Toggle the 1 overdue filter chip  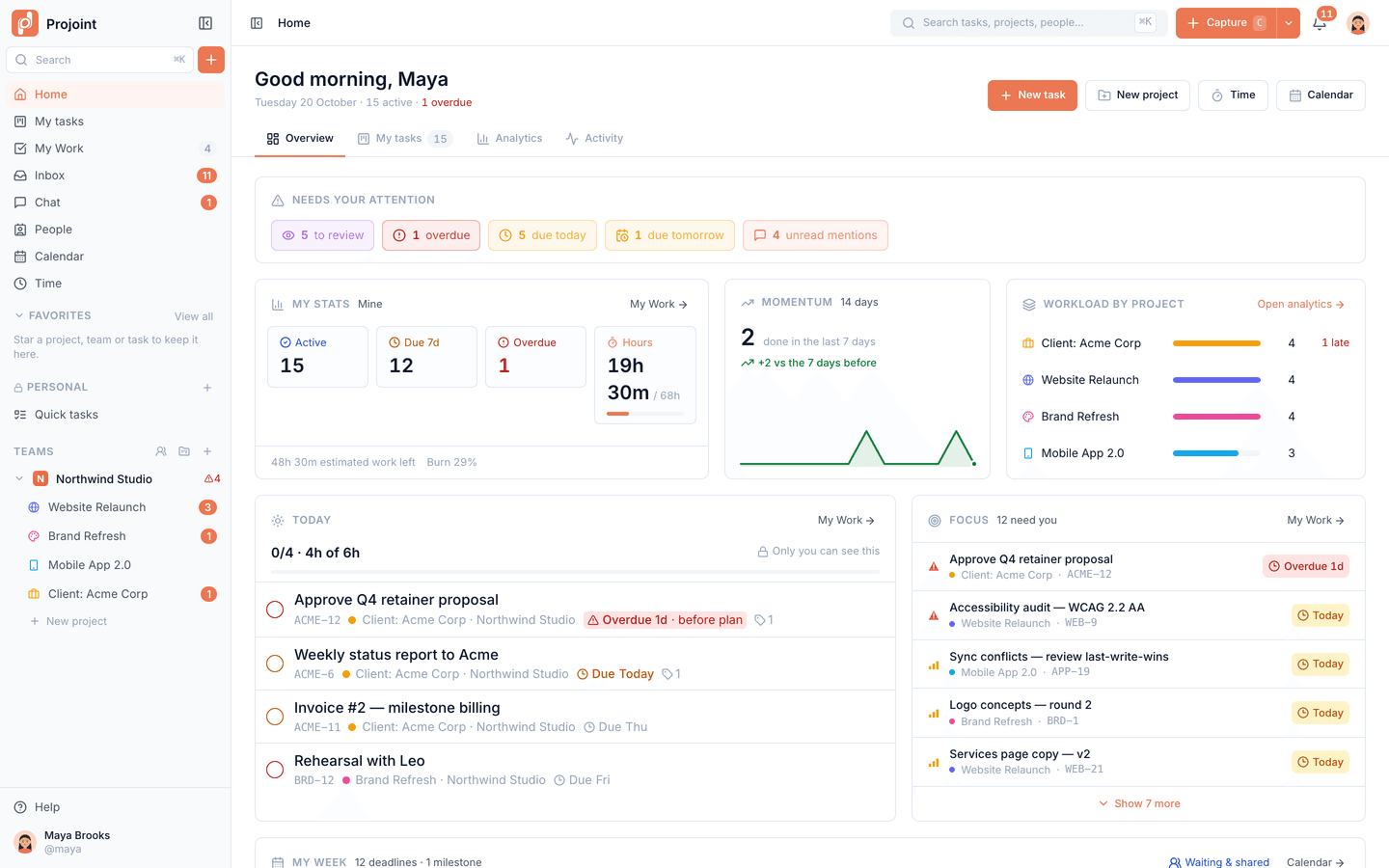[431, 235]
